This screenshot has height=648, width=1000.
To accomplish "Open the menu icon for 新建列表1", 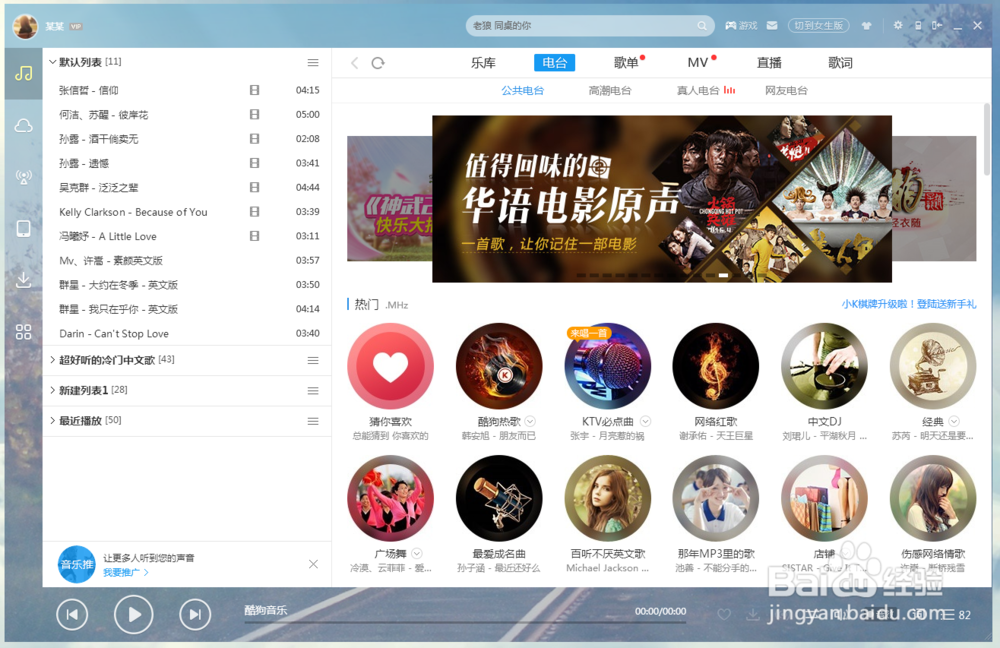I will 313,390.
